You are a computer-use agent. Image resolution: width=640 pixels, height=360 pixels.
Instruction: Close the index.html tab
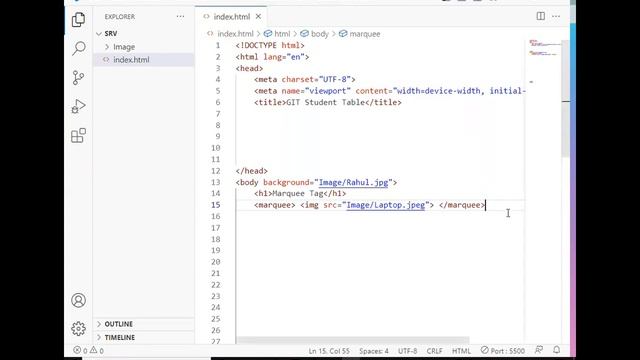click(258, 17)
